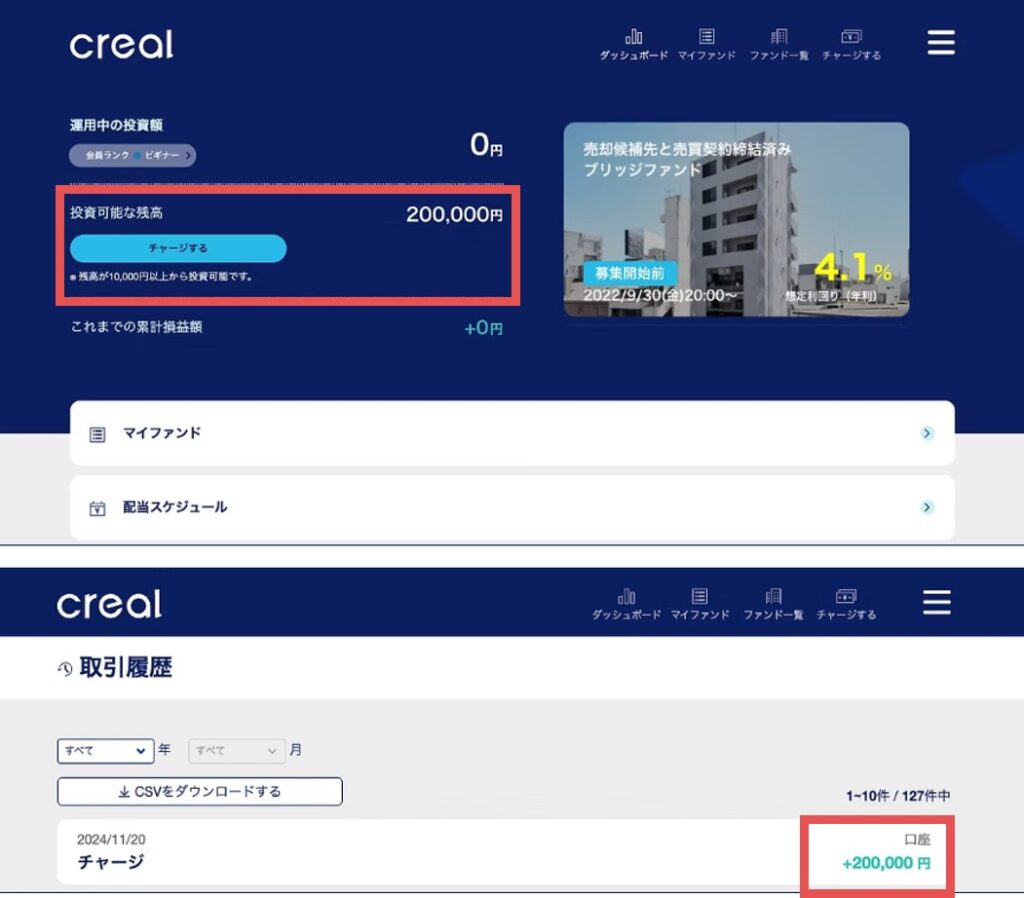Select マイファンド nav item above the 取引履歴 title
Image resolution: width=1024 pixels, height=898 pixels.
700,603
